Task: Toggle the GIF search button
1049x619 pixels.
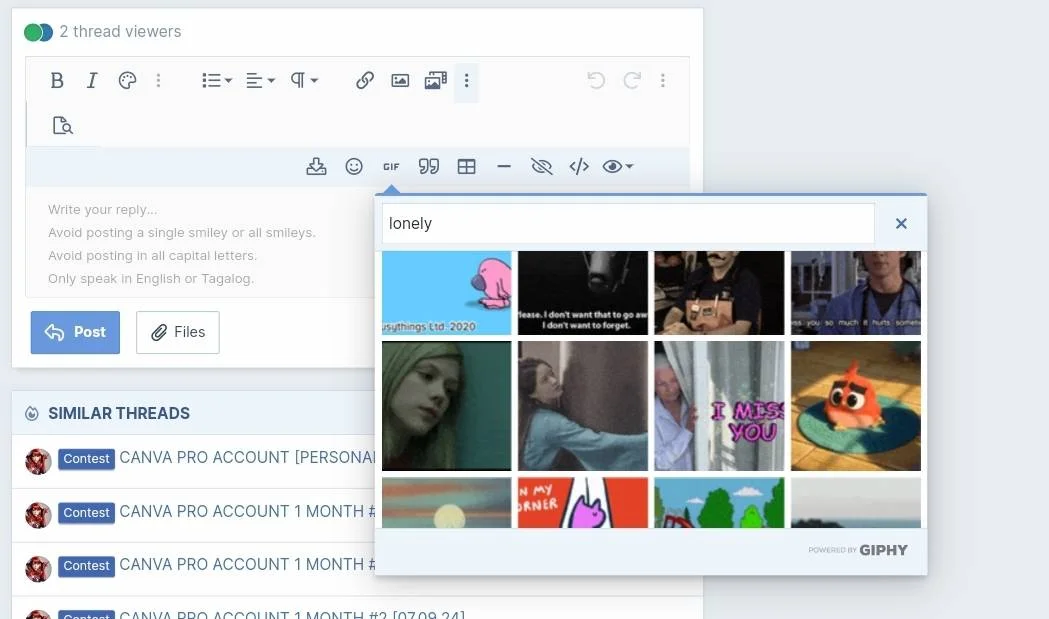Action: point(391,167)
